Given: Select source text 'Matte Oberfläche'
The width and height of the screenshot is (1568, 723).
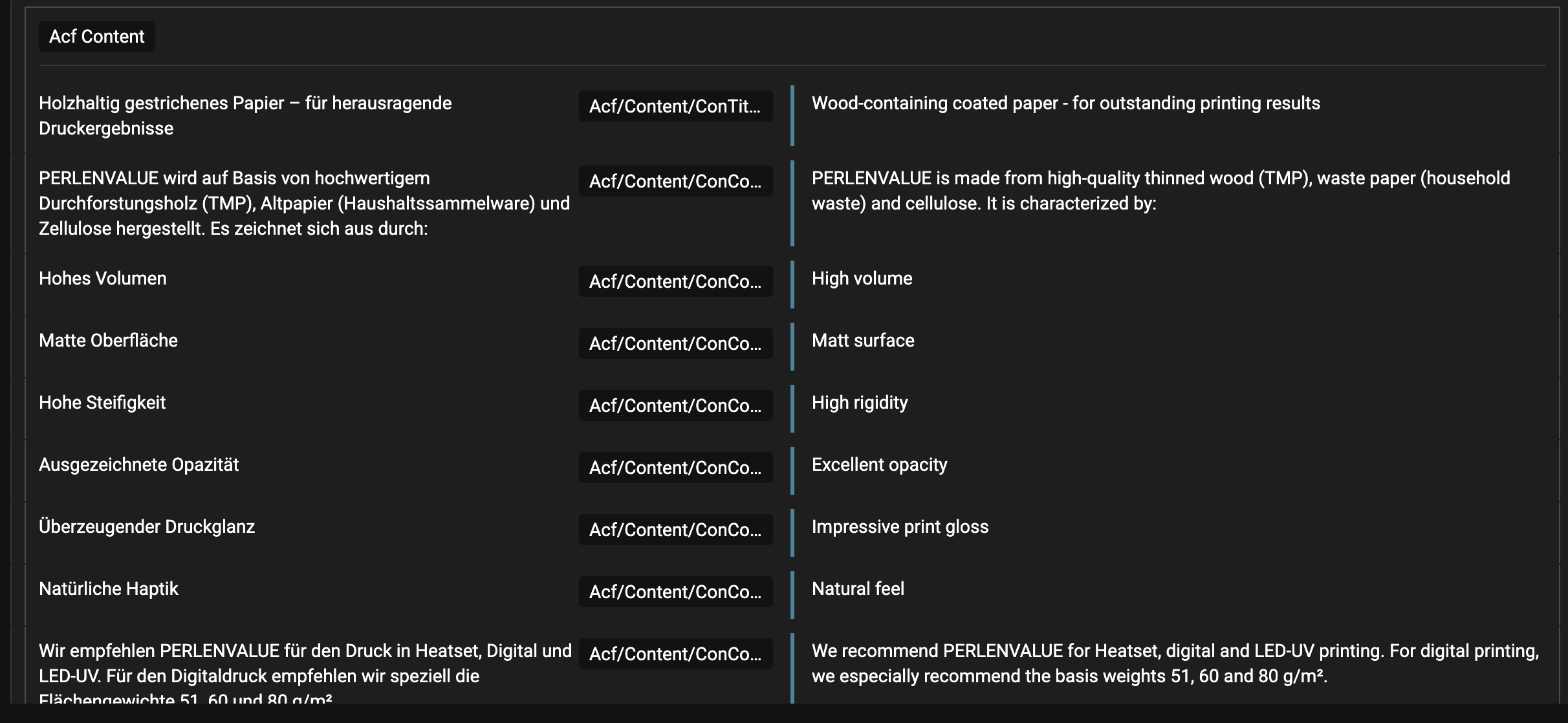Looking at the screenshot, I should point(108,340).
